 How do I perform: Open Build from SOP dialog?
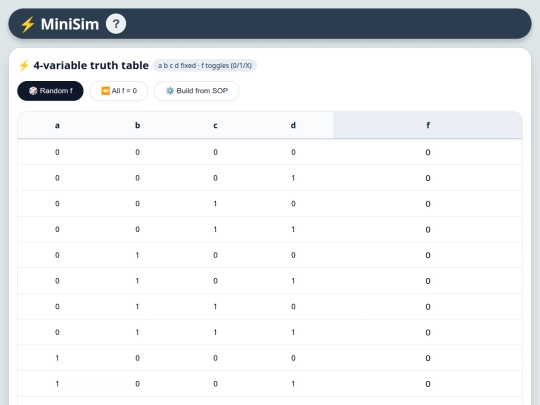pyautogui.click(x=196, y=91)
